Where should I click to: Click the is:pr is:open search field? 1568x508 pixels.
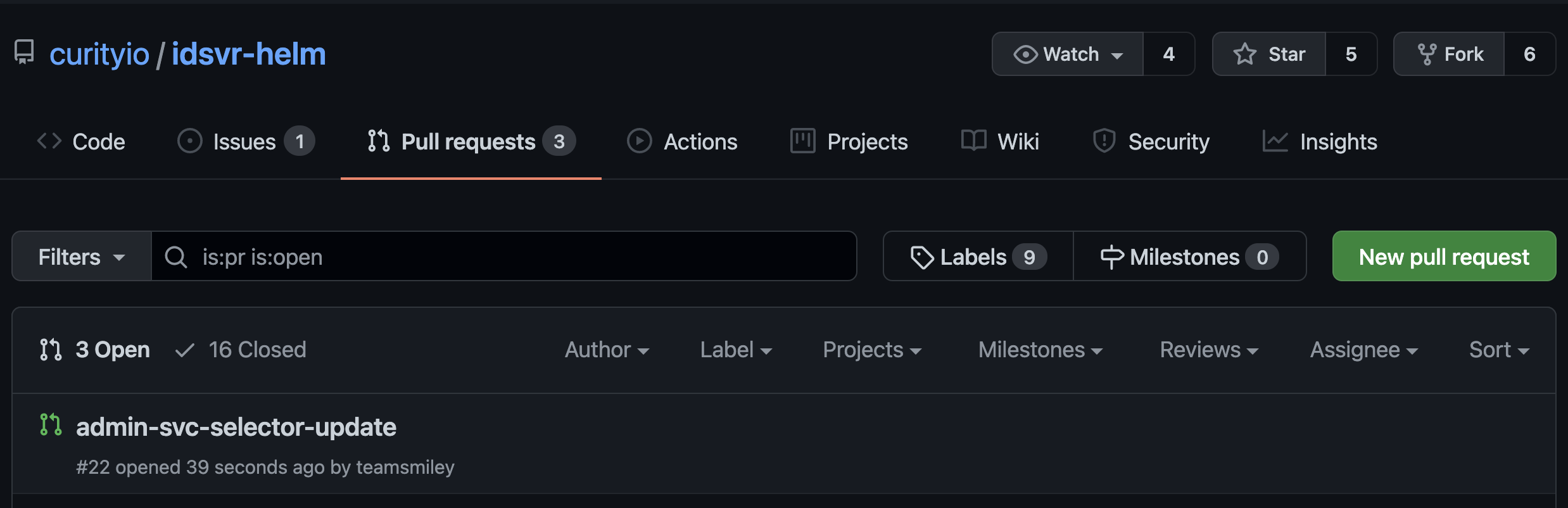pyautogui.click(x=507, y=257)
